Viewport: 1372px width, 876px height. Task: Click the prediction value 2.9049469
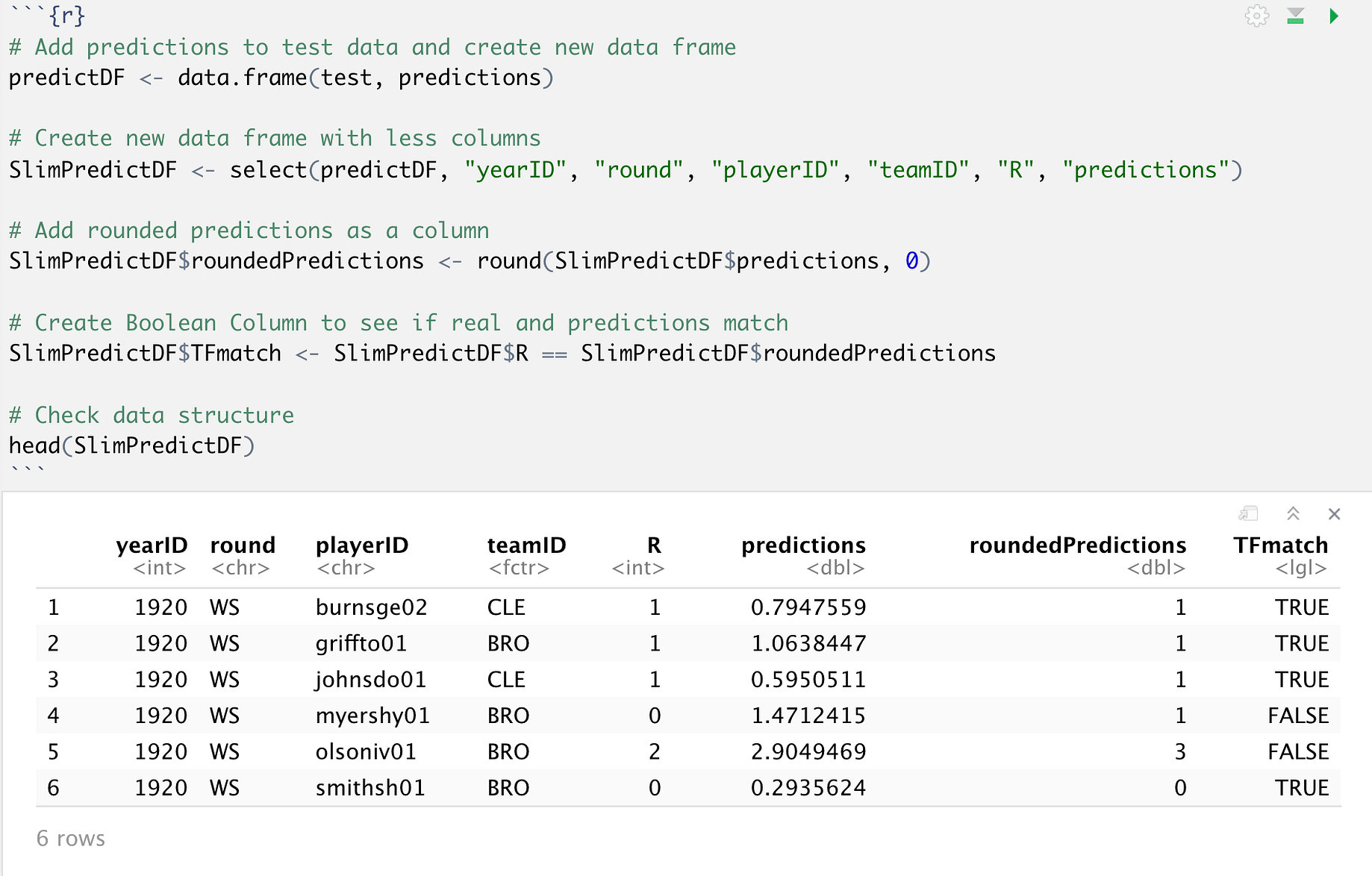(808, 751)
